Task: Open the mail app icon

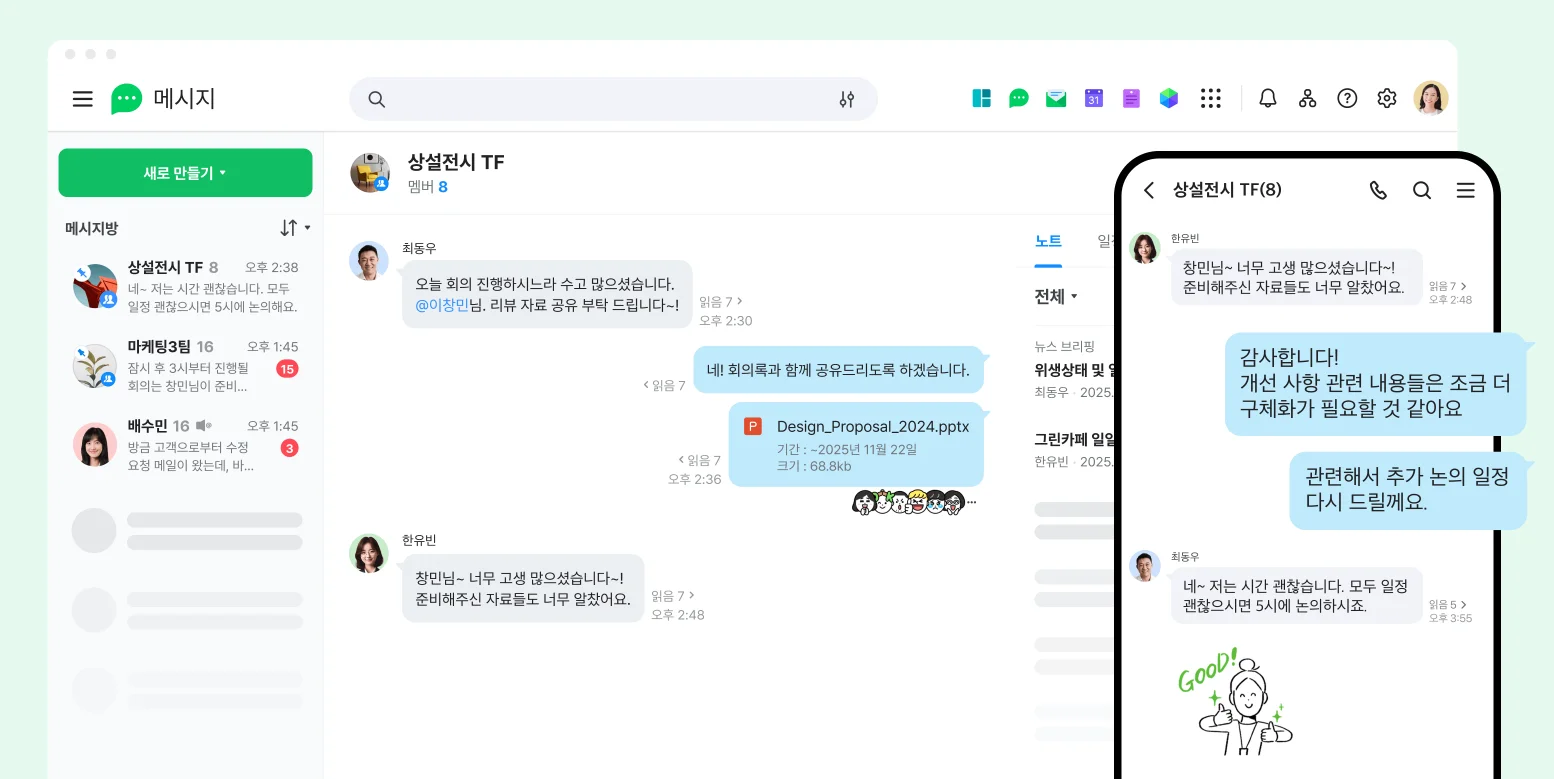Action: pyautogui.click(x=1056, y=98)
